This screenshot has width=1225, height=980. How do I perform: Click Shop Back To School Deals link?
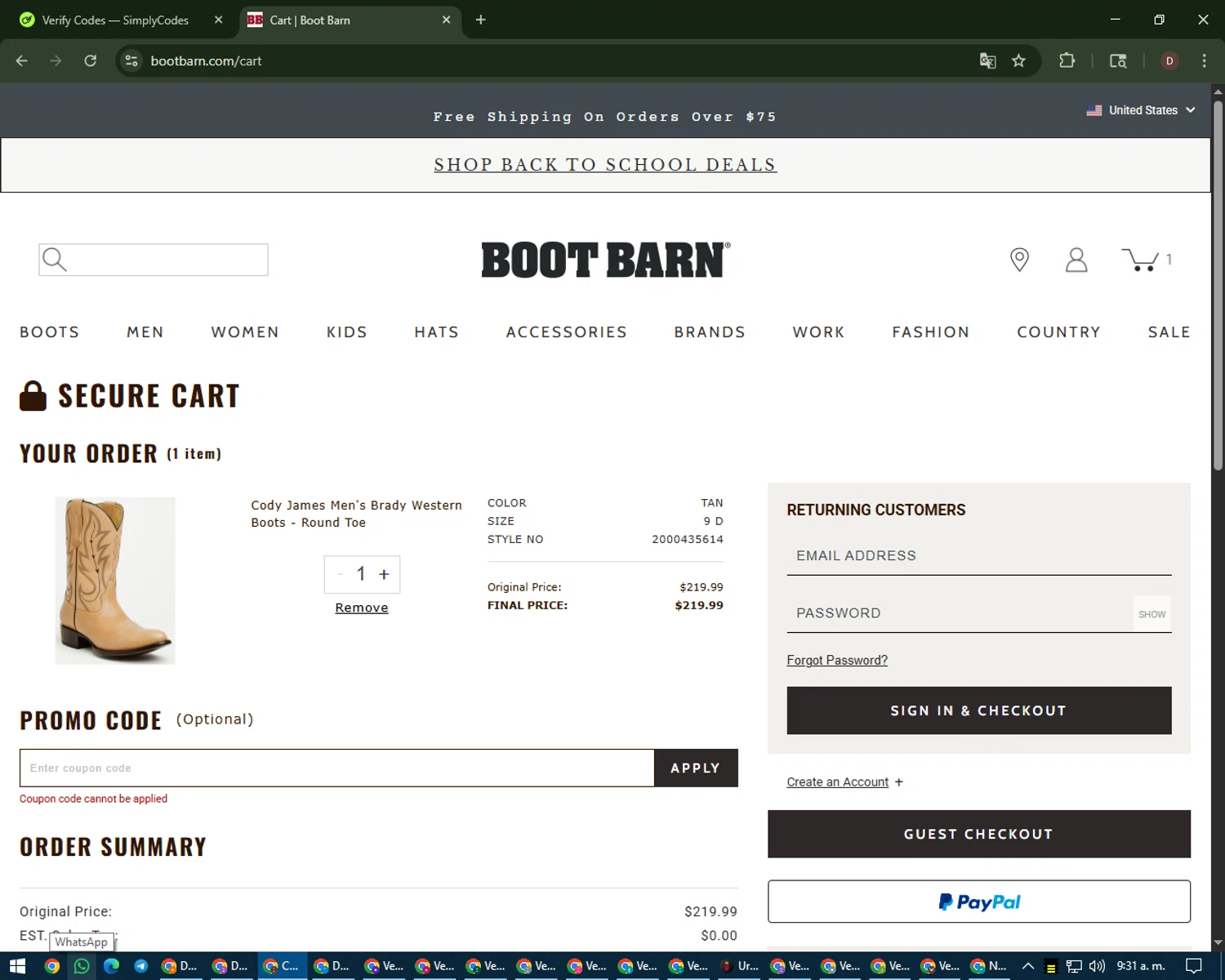coord(605,165)
